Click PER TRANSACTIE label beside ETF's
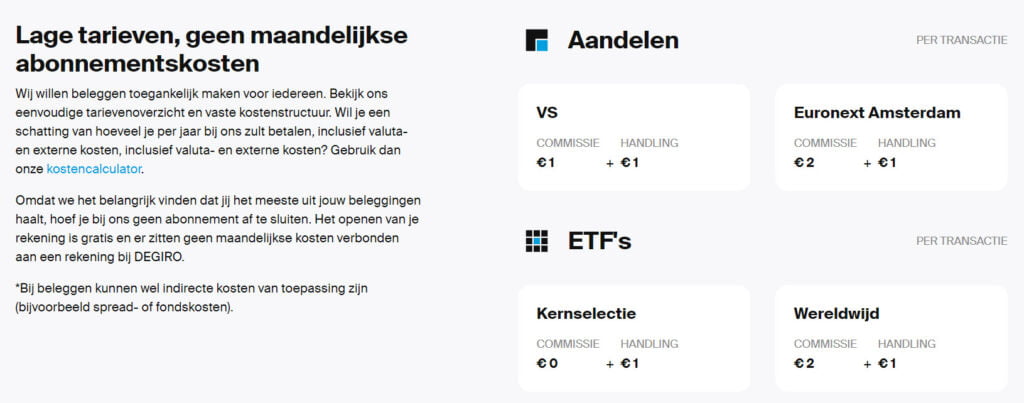 tap(961, 241)
